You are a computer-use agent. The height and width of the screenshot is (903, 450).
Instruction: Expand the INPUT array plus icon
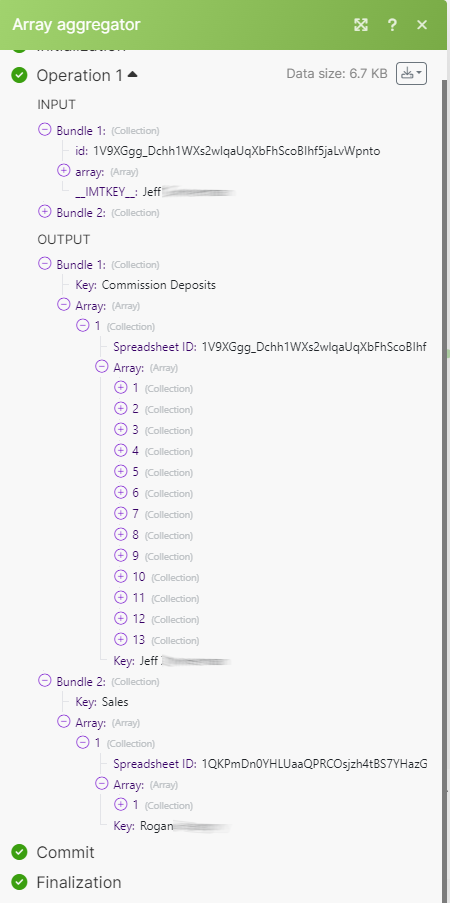(x=63, y=171)
